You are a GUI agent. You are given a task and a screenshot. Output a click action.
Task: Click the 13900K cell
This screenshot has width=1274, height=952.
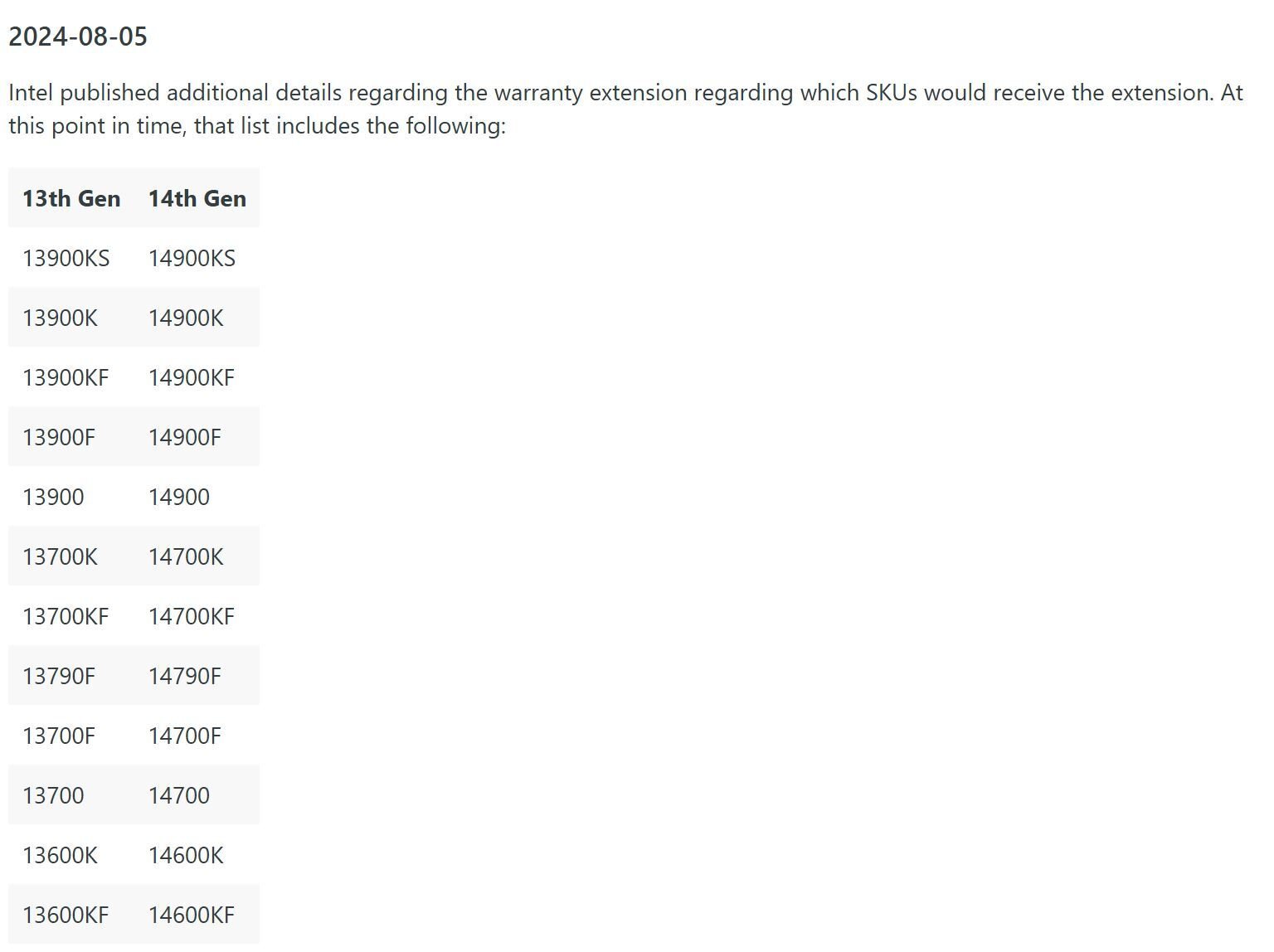point(60,318)
